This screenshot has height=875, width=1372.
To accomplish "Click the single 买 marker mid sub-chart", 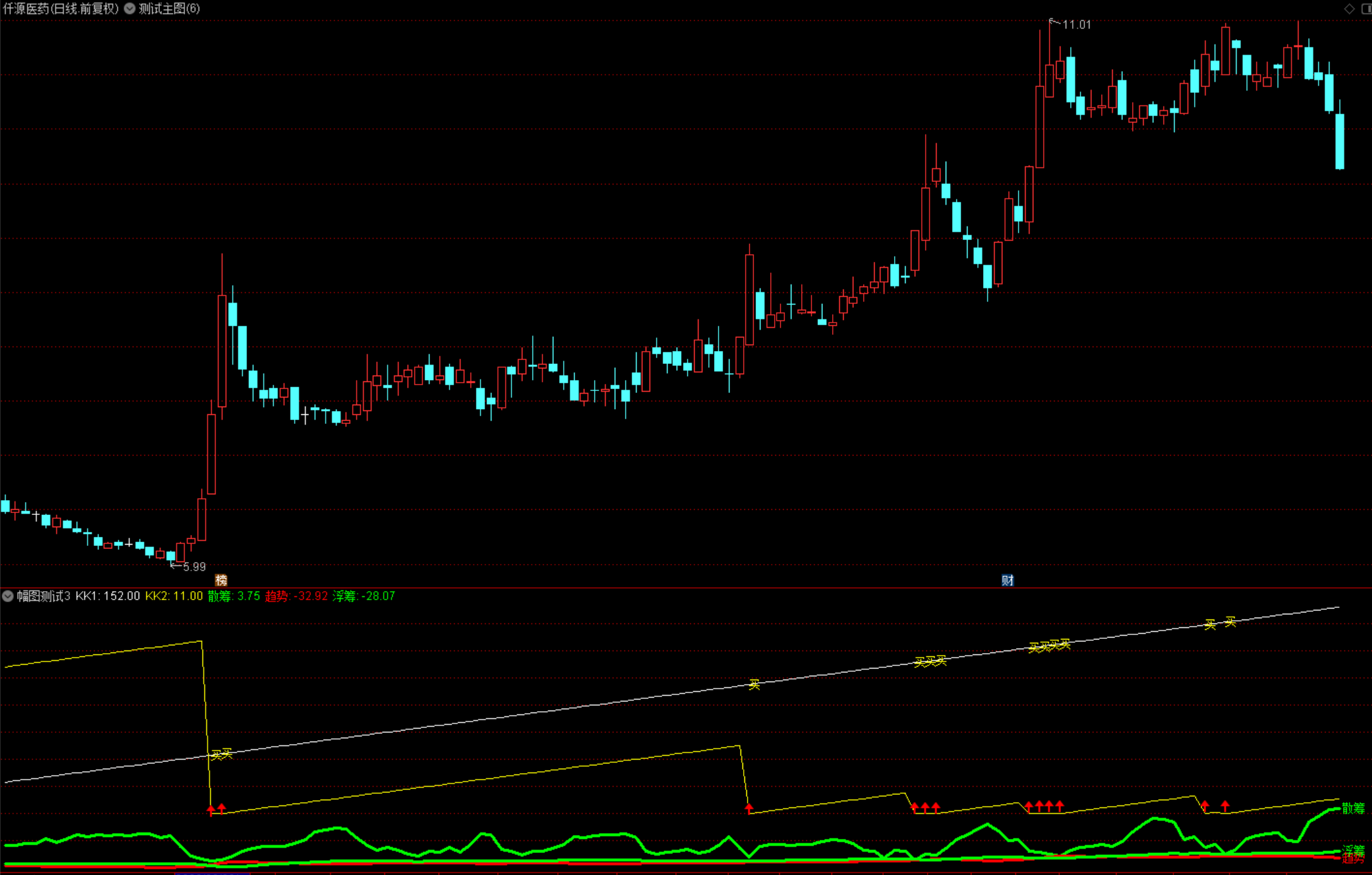I will 754,685.
